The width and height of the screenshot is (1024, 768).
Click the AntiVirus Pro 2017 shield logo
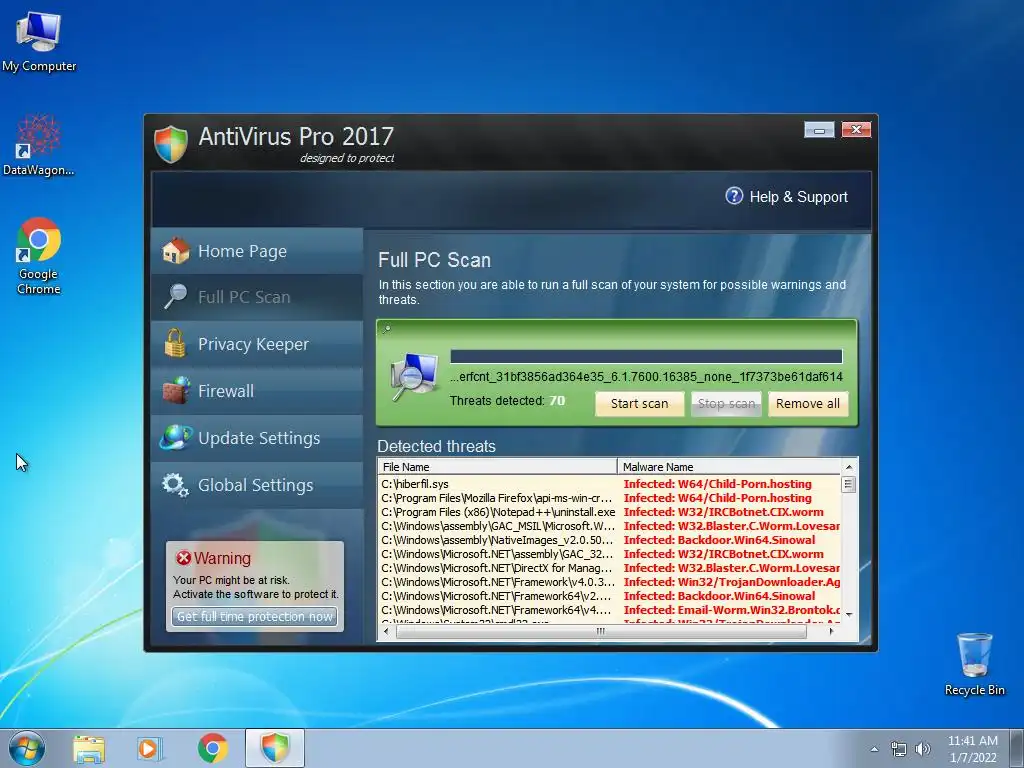coord(171,144)
